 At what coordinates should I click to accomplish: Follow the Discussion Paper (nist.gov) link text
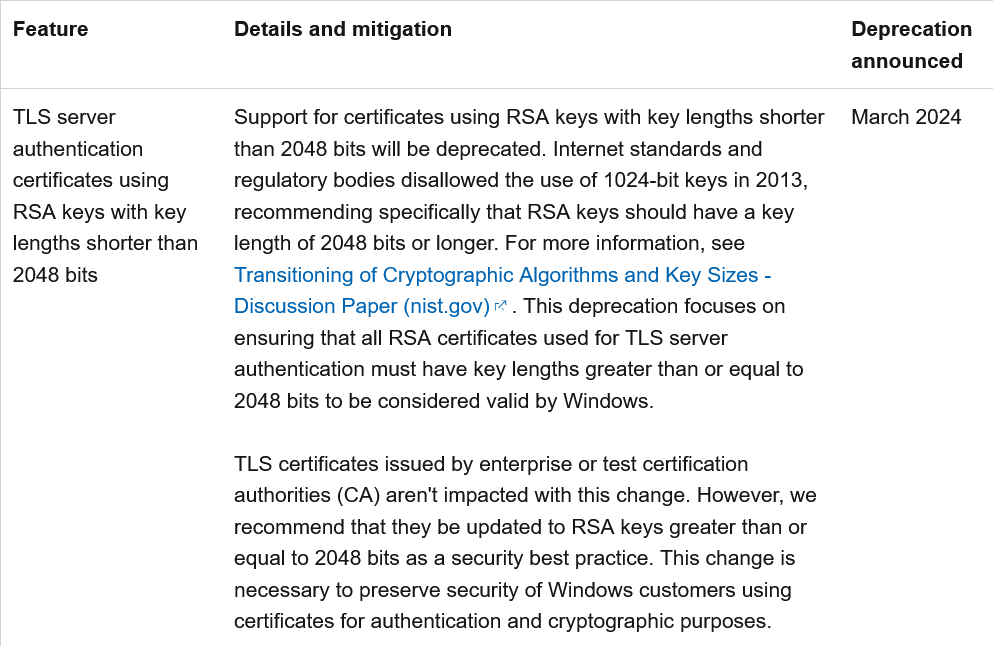pos(362,307)
